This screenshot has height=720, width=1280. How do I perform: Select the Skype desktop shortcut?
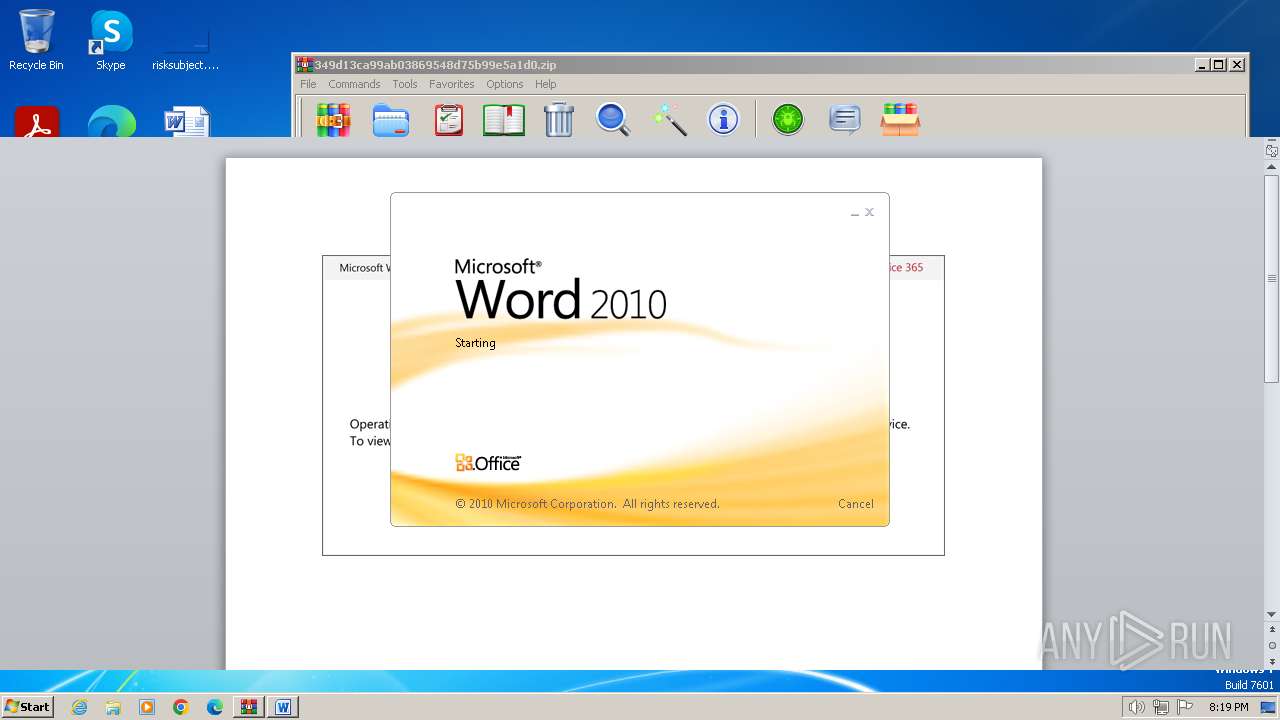click(x=111, y=40)
